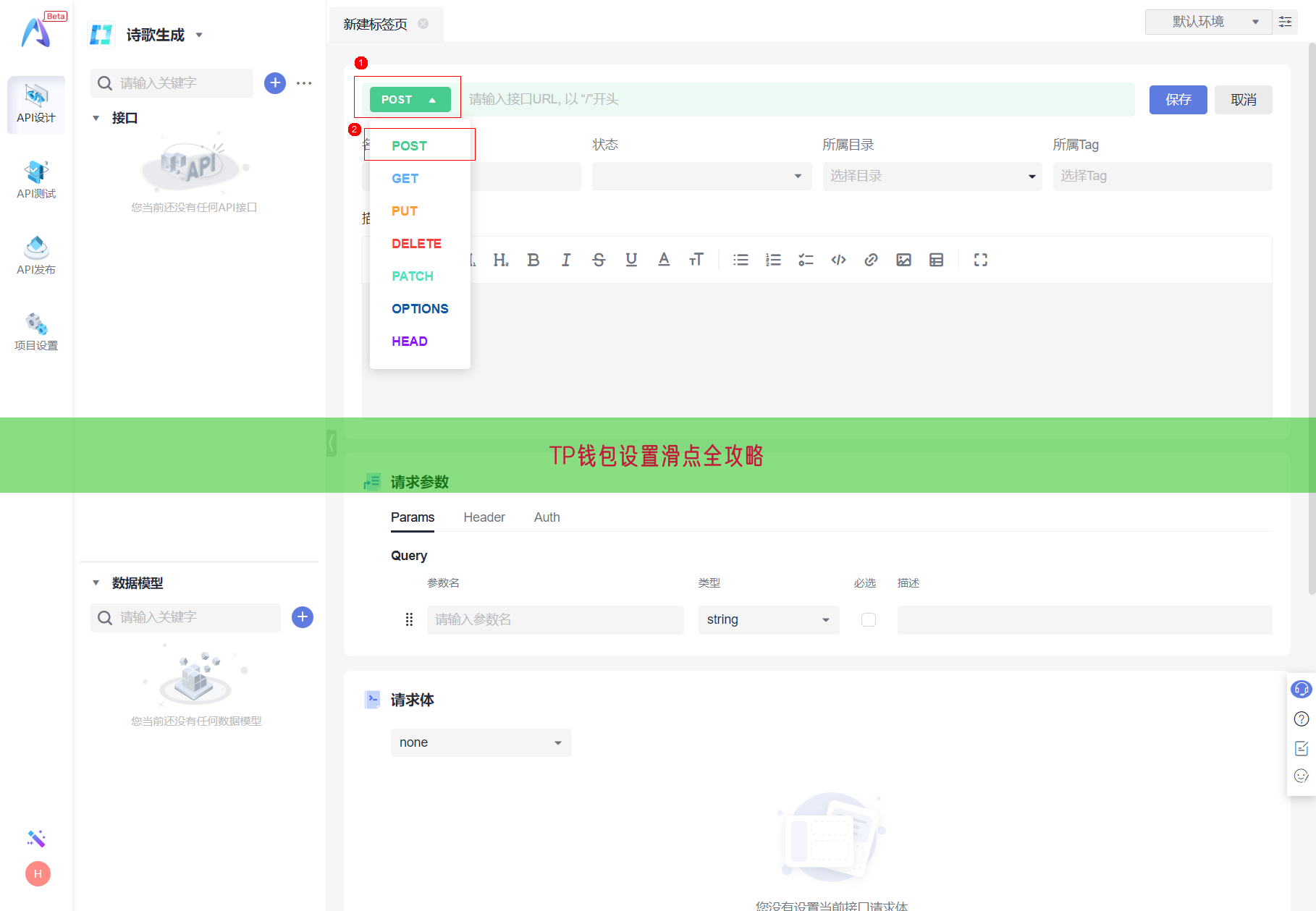
Task: Switch to the Header tab
Action: (484, 517)
